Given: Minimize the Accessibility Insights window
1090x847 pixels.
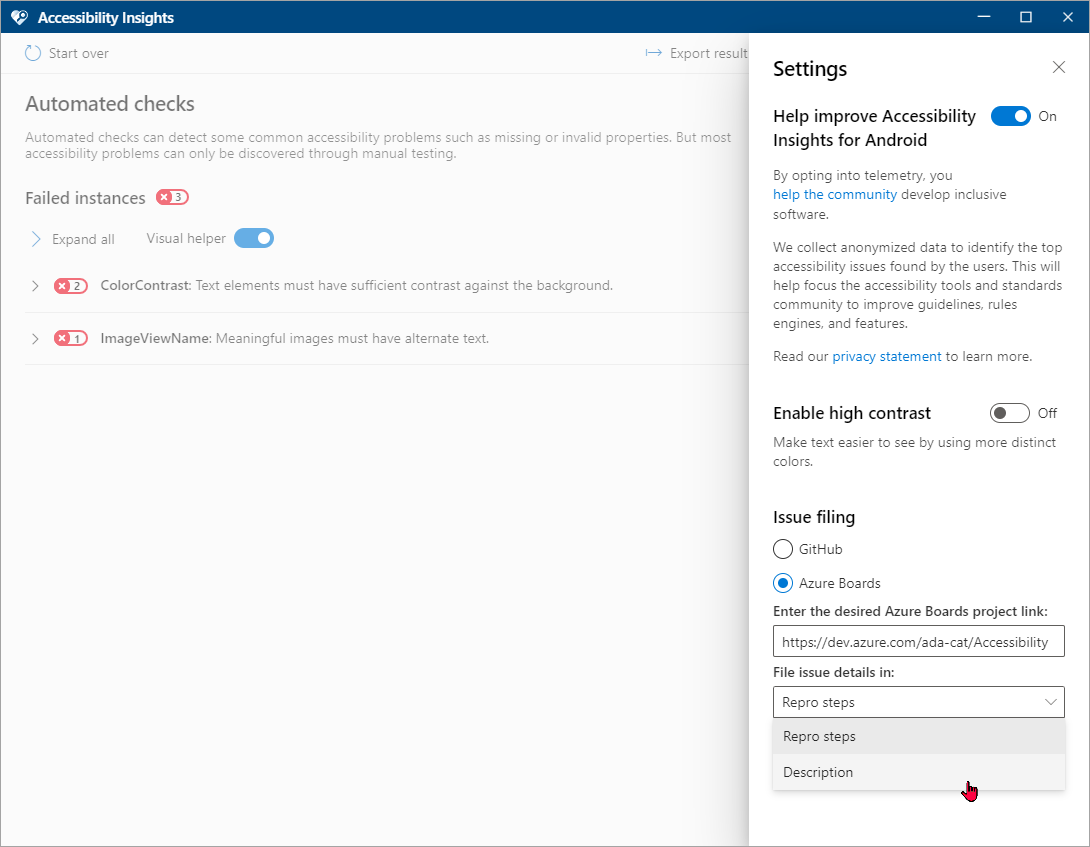Looking at the screenshot, I should (x=983, y=17).
